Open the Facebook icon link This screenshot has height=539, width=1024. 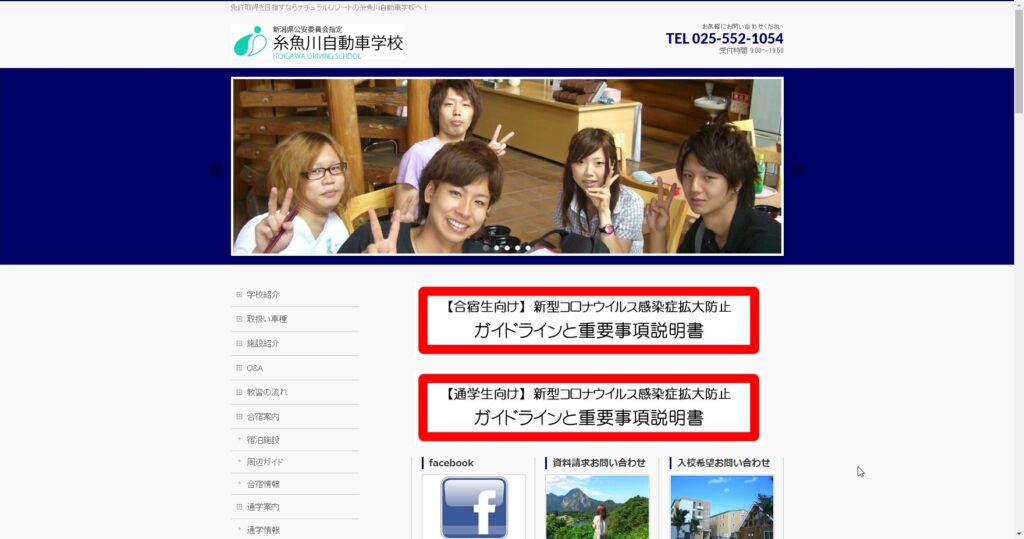tap(473, 508)
